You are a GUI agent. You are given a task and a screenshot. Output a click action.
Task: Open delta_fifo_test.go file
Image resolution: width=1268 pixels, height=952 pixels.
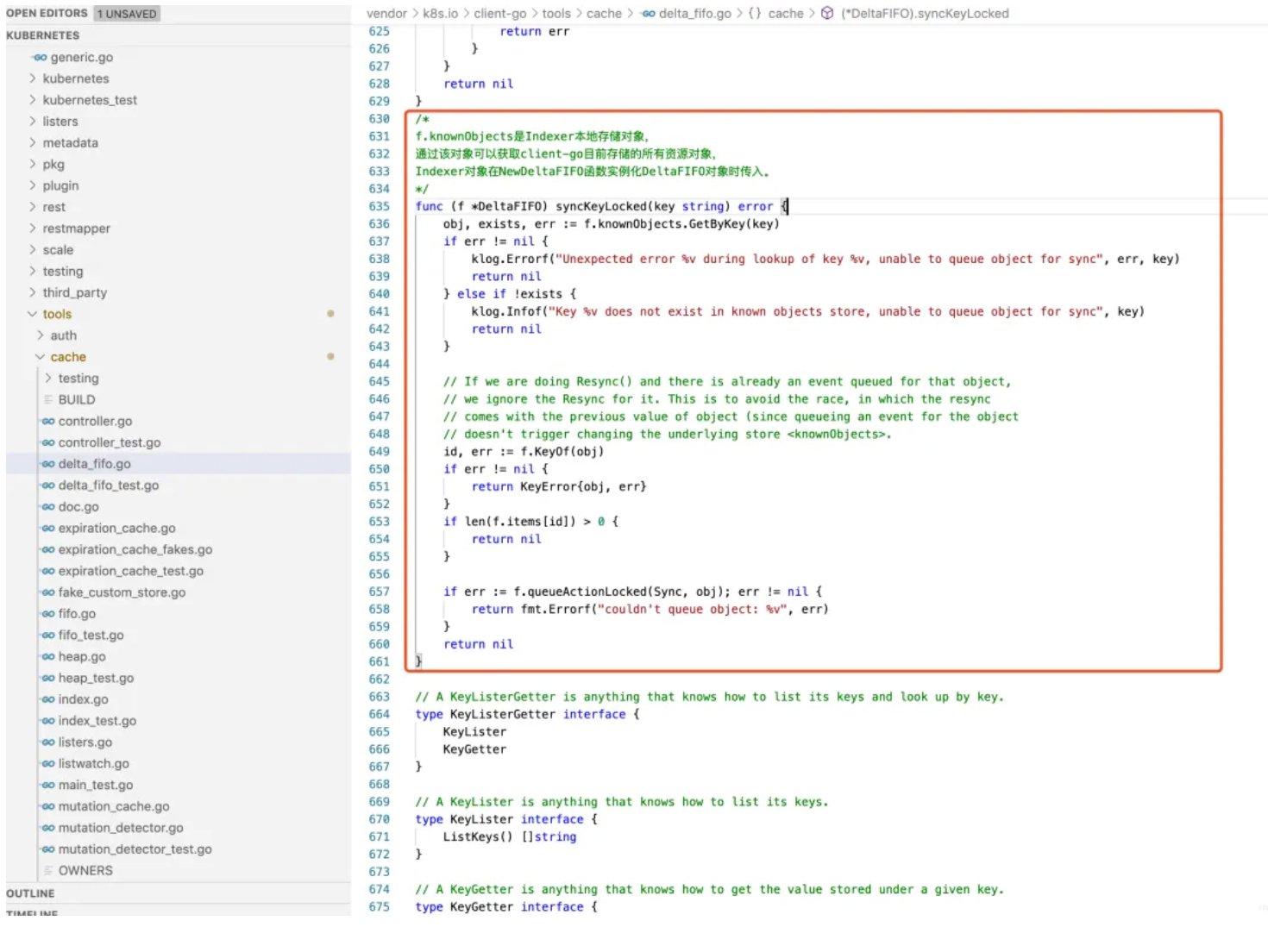point(108,485)
